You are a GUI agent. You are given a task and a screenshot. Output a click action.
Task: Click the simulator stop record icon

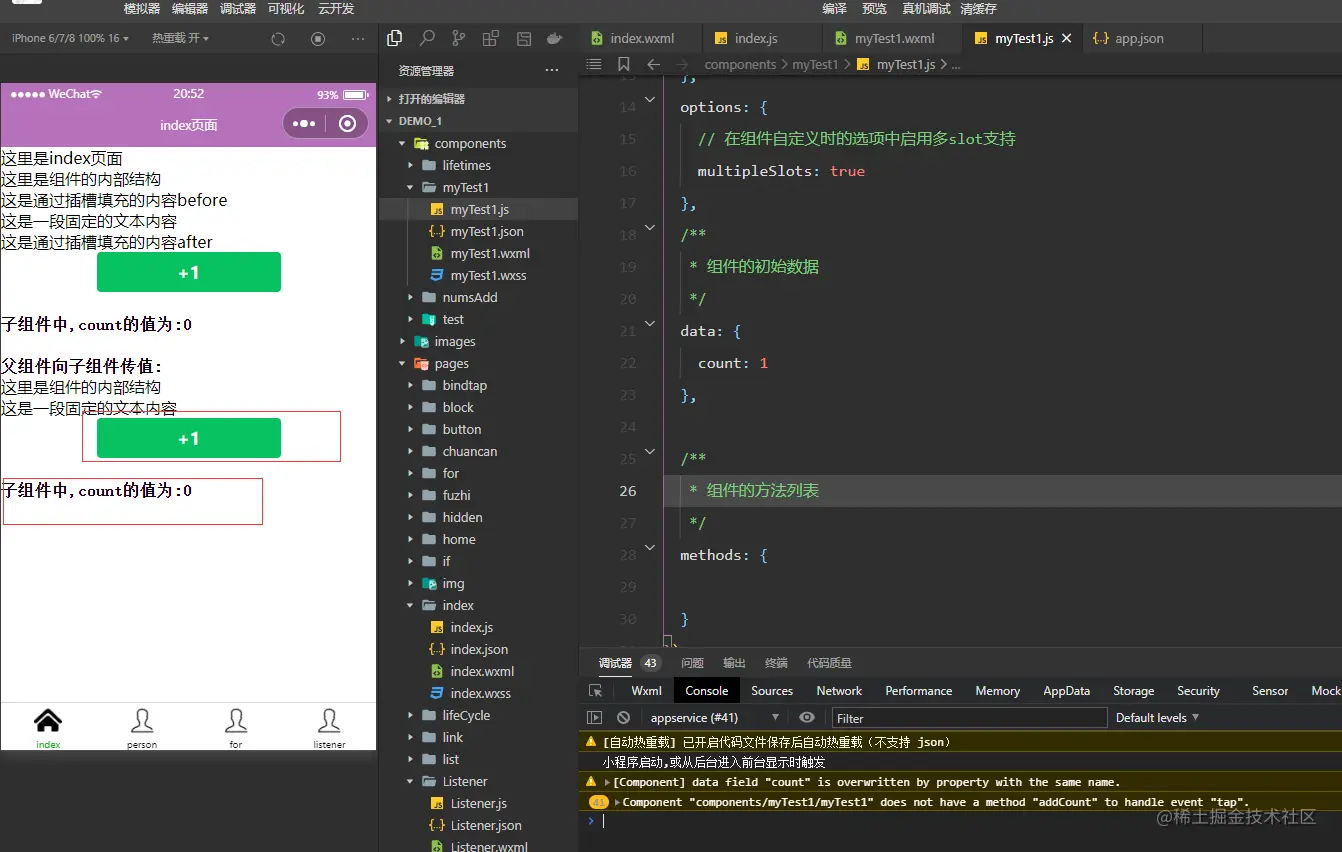pos(318,39)
